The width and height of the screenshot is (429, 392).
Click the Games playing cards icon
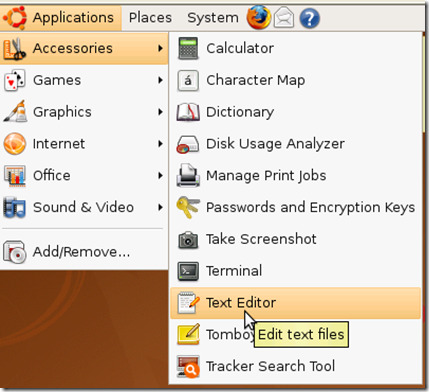point(14,80)
